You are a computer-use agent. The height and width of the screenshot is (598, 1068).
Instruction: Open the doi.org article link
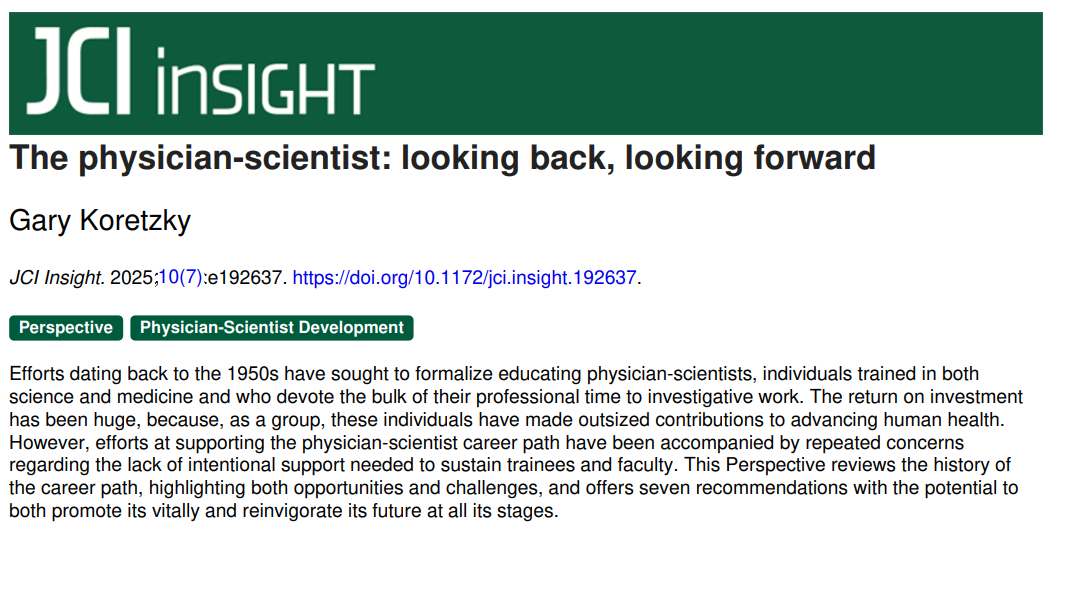pos(464,278)
